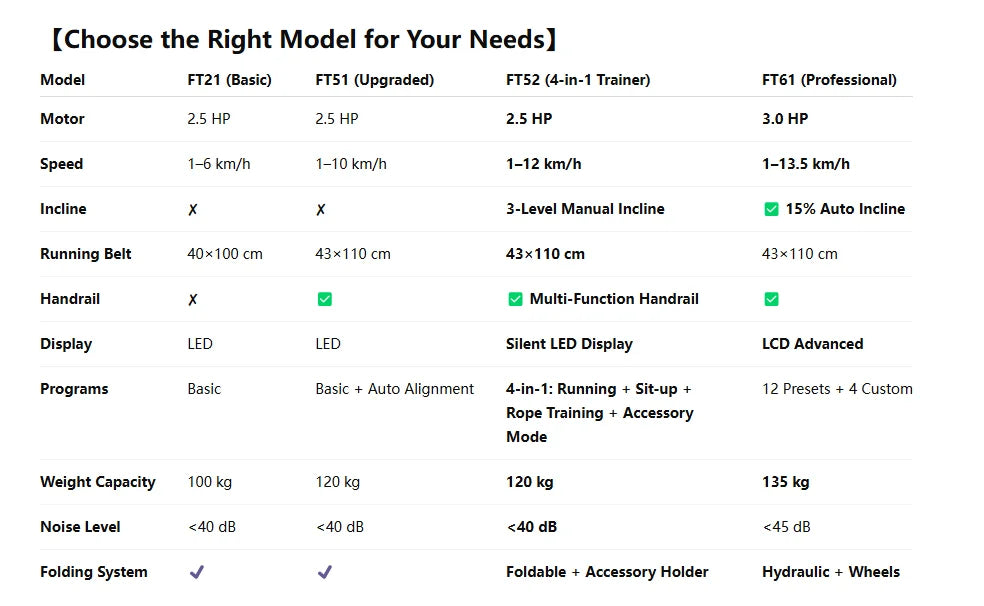The width and height of the screenshot is (984, 606).
Task: Click the 'Foldable + Accessory Holder' cell text
Action: (x=607, y=572)
